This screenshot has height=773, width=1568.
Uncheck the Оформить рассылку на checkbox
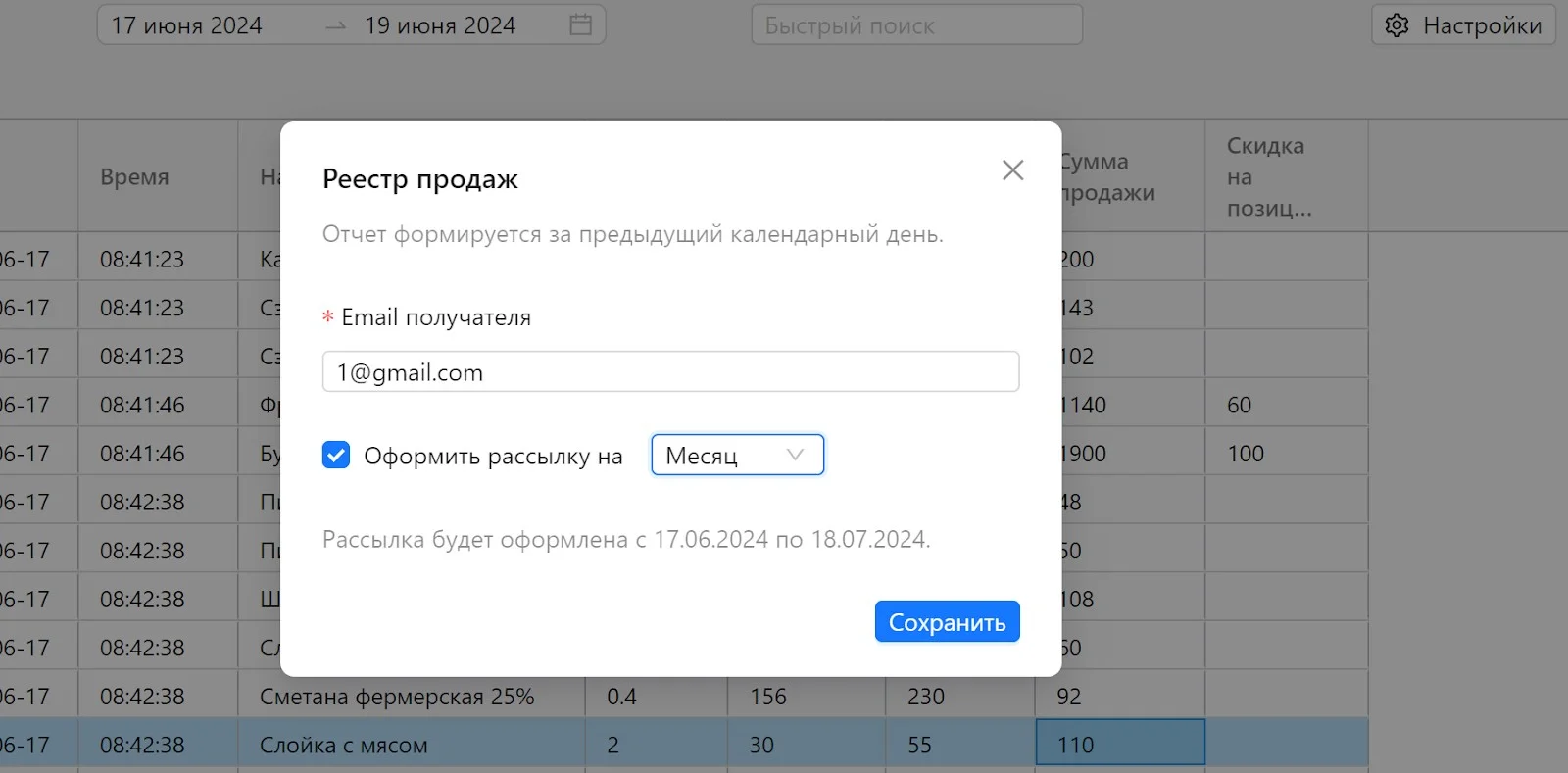tap(336, 455)
